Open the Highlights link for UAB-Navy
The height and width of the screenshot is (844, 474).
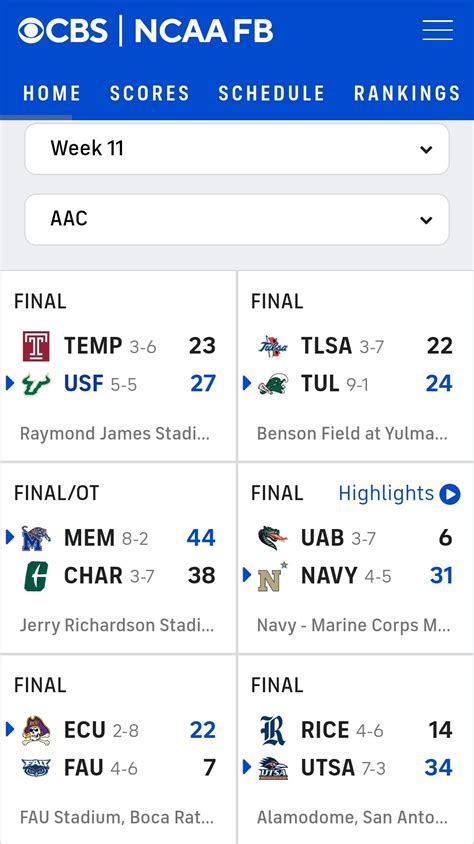point(386,493)
